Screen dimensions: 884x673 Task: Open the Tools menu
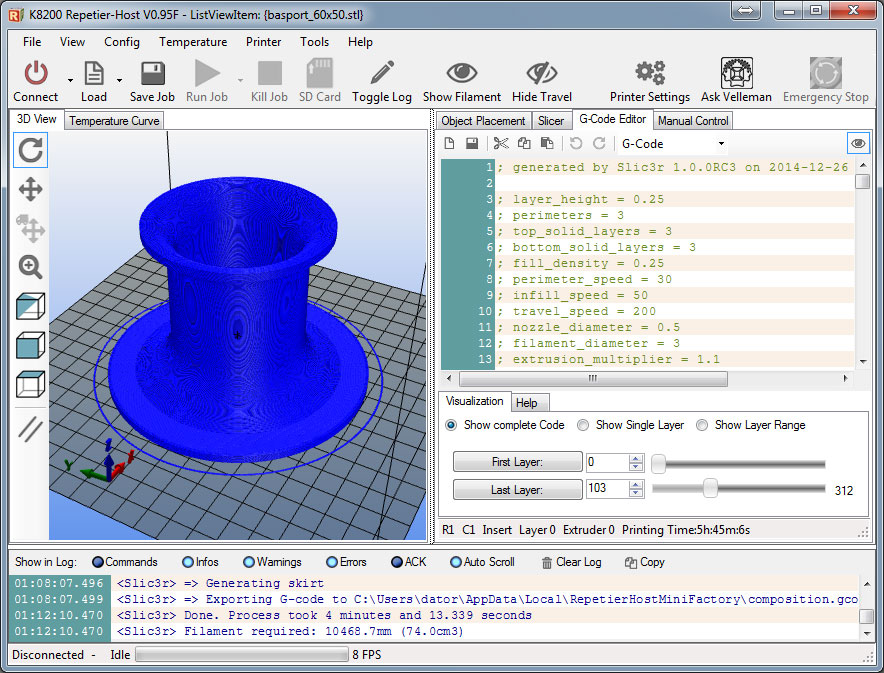tap(315, 42)
